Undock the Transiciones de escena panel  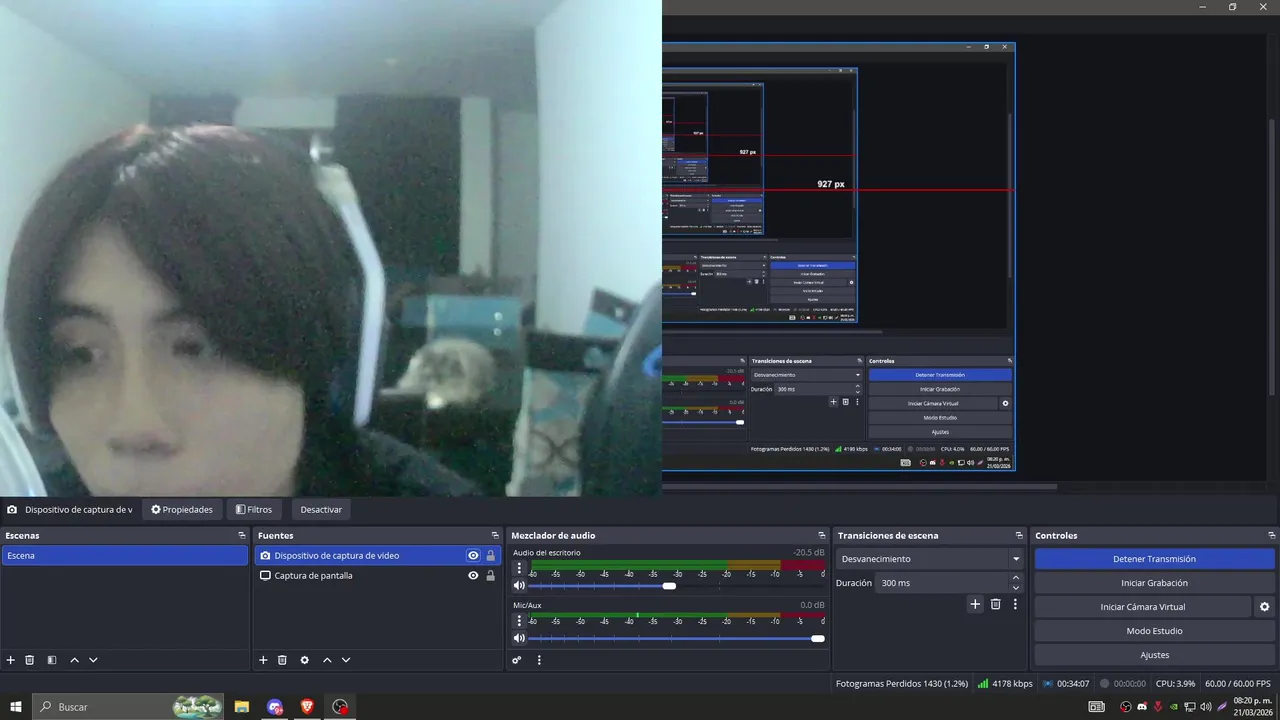tap(1019, 536)
